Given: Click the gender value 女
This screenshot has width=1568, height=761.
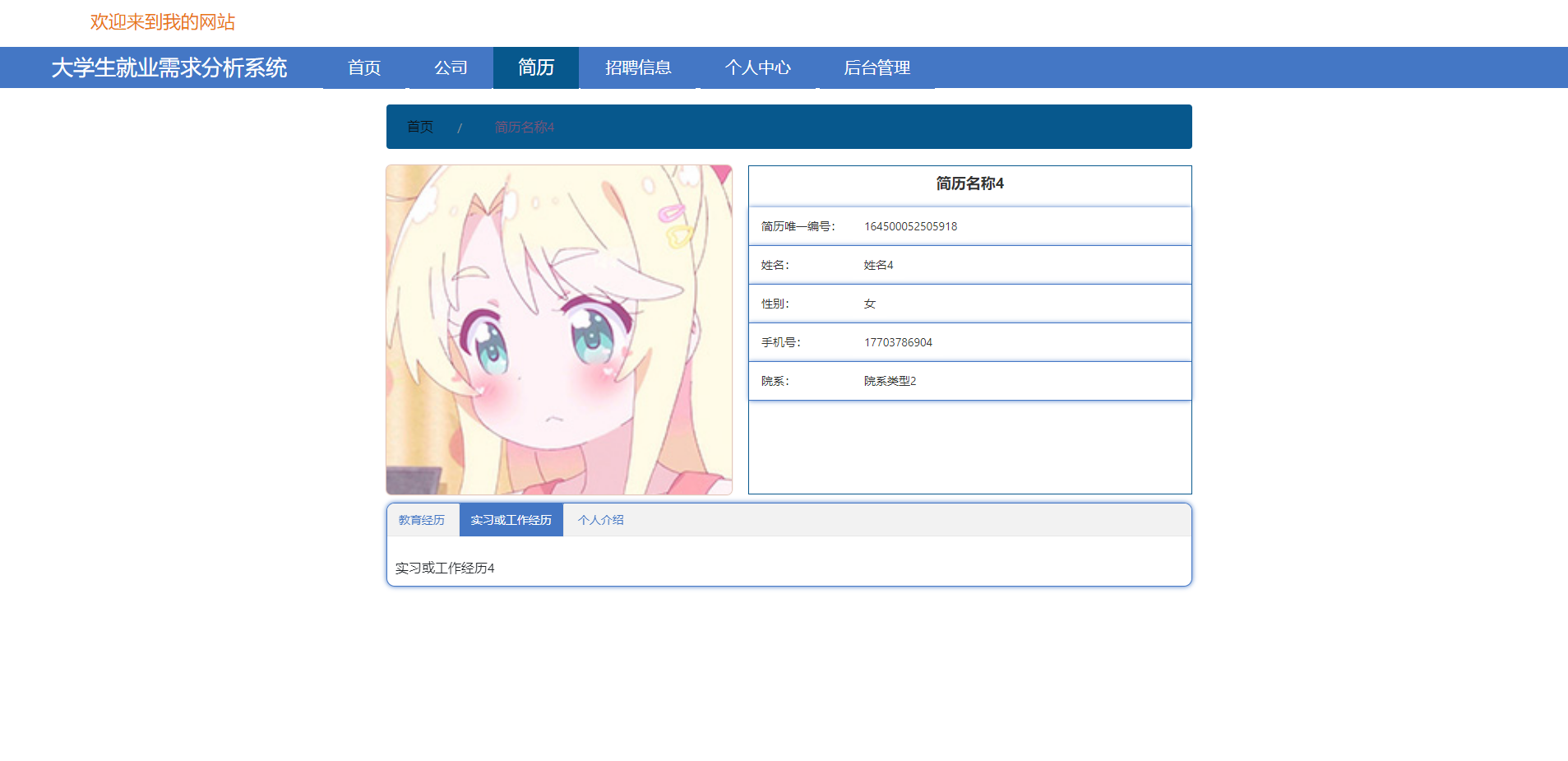Looking at the screenshot, I should [870, 304].
